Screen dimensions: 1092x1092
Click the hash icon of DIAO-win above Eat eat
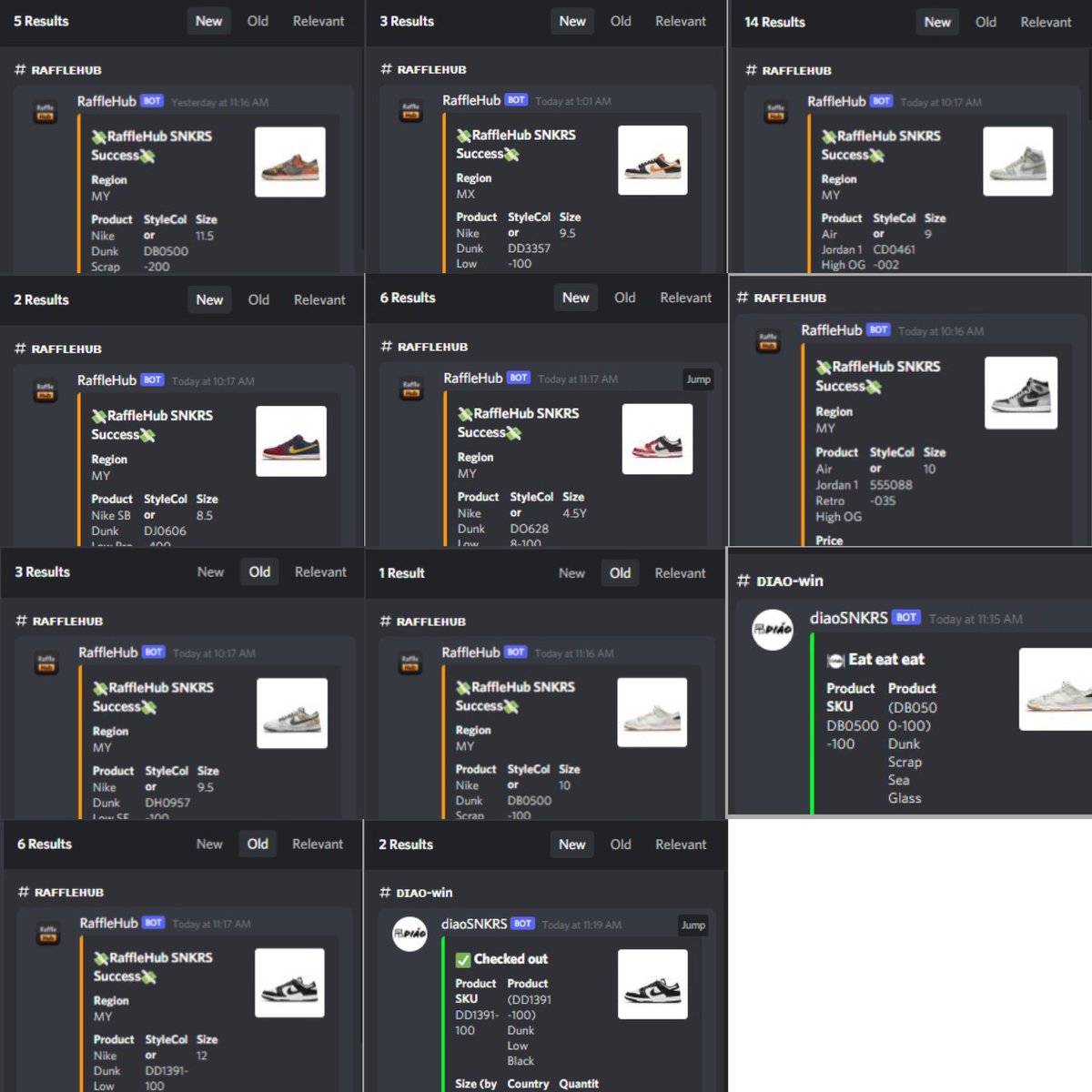743,581
